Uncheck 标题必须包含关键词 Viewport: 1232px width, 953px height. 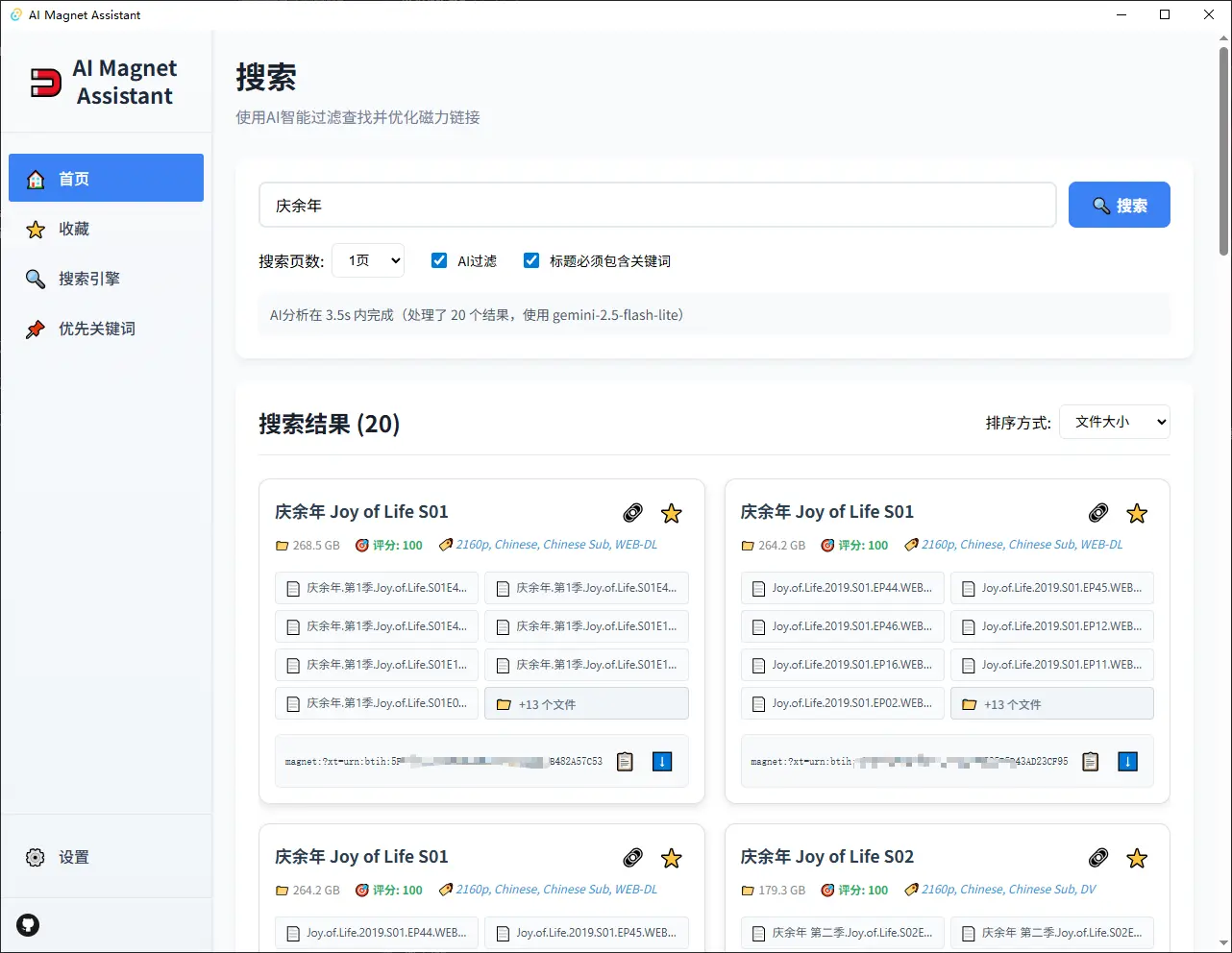click(x=531, y=259)
